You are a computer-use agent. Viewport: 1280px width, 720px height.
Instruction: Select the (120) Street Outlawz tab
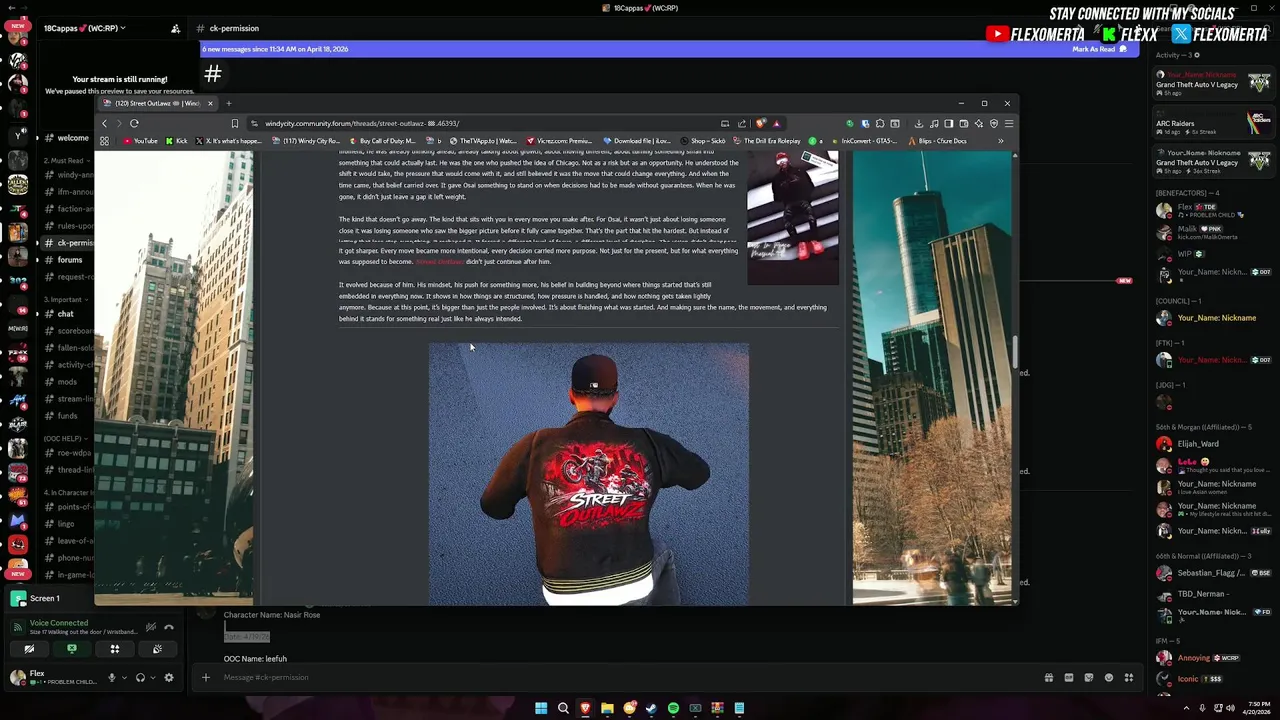(157, 103)
